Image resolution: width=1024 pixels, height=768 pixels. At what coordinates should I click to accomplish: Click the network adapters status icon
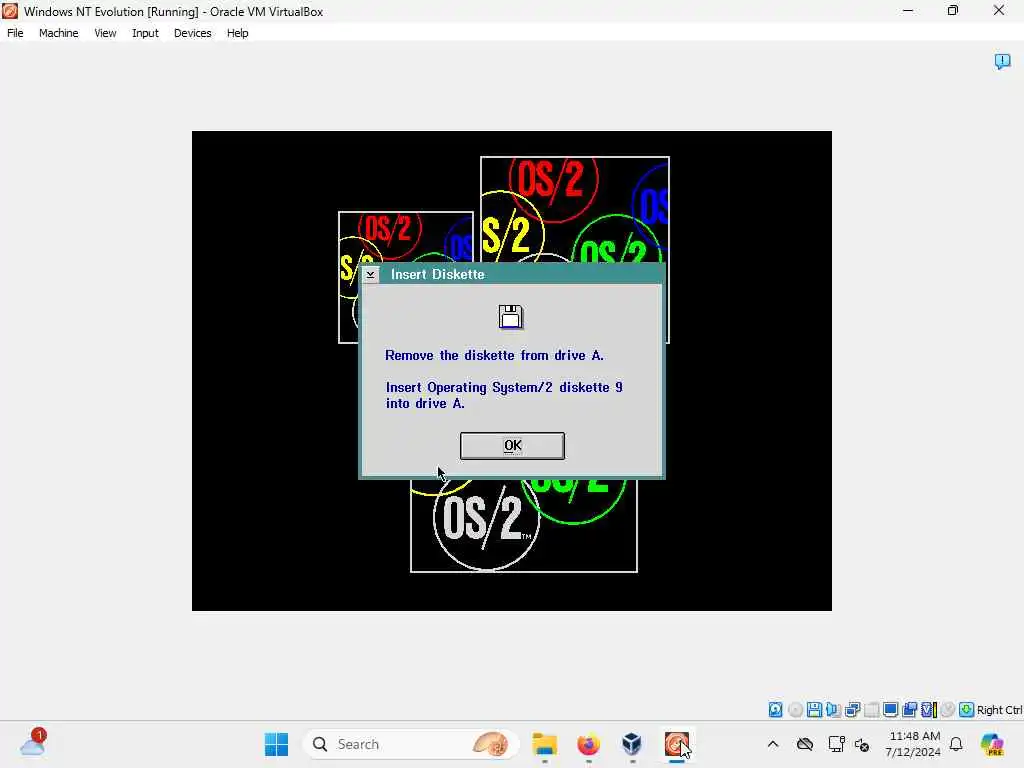(852, 709)
